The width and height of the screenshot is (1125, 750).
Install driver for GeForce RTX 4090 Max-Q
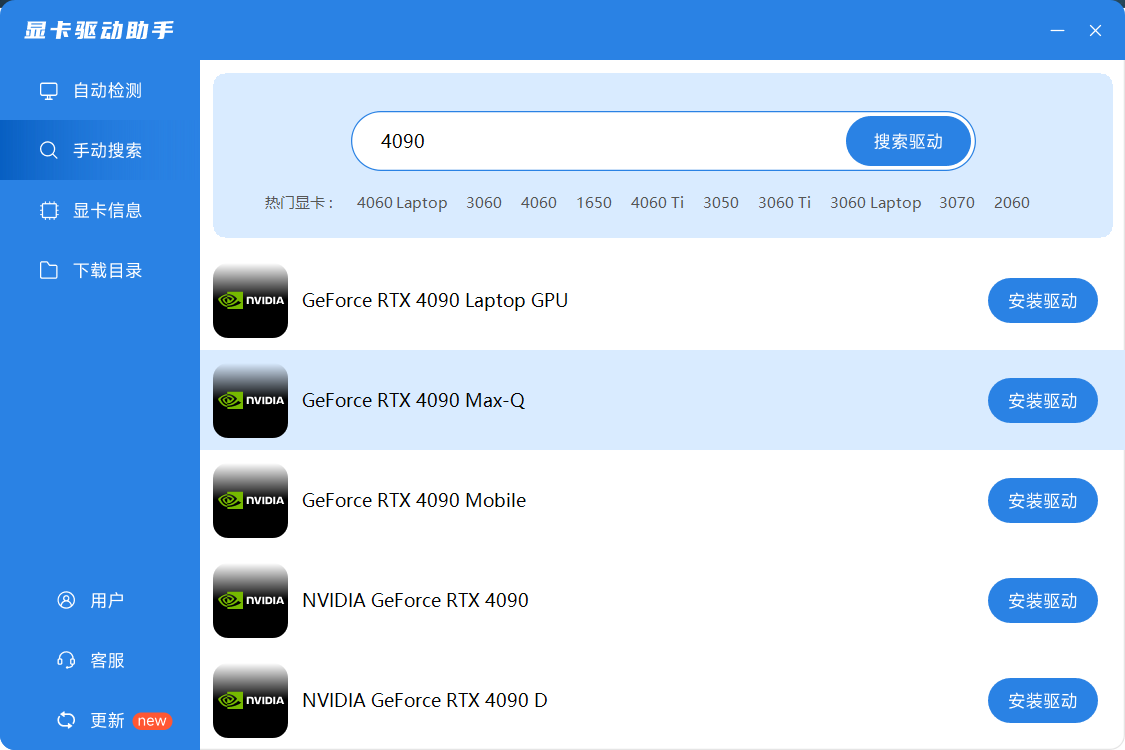1042,401
